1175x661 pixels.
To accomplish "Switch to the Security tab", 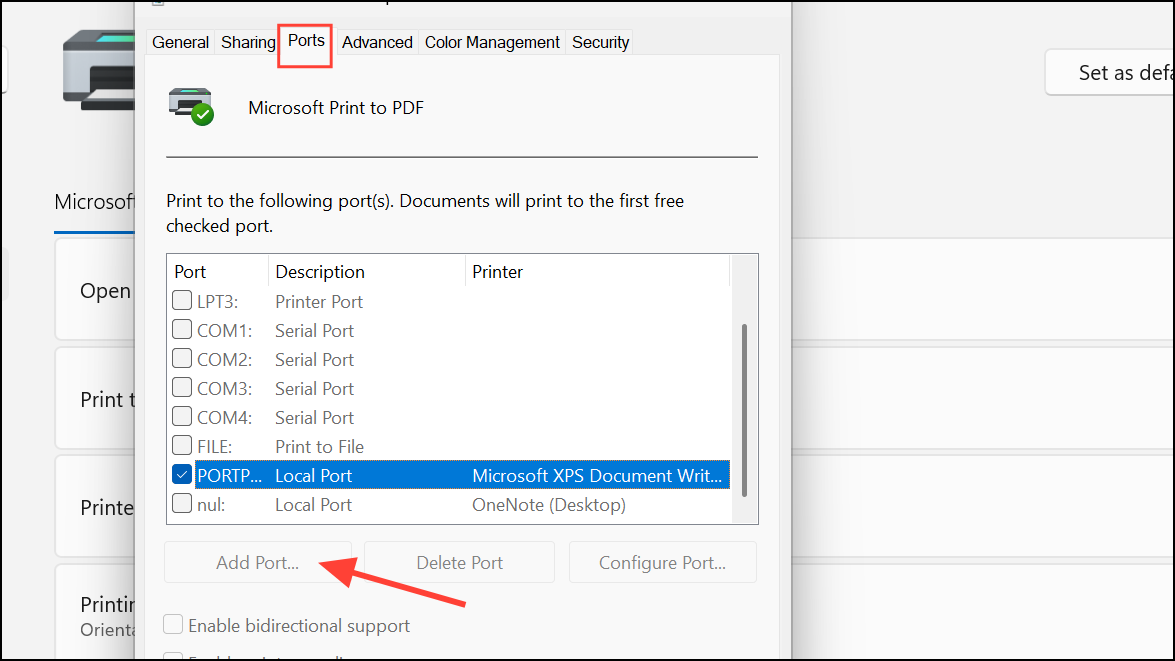I will [599, 42].
